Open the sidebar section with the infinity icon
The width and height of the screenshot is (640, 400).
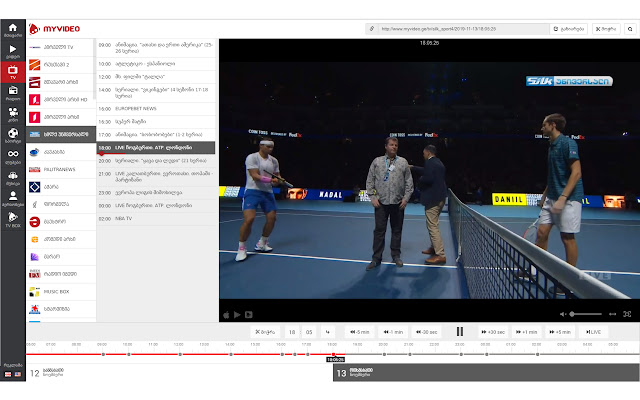point(13,157)
